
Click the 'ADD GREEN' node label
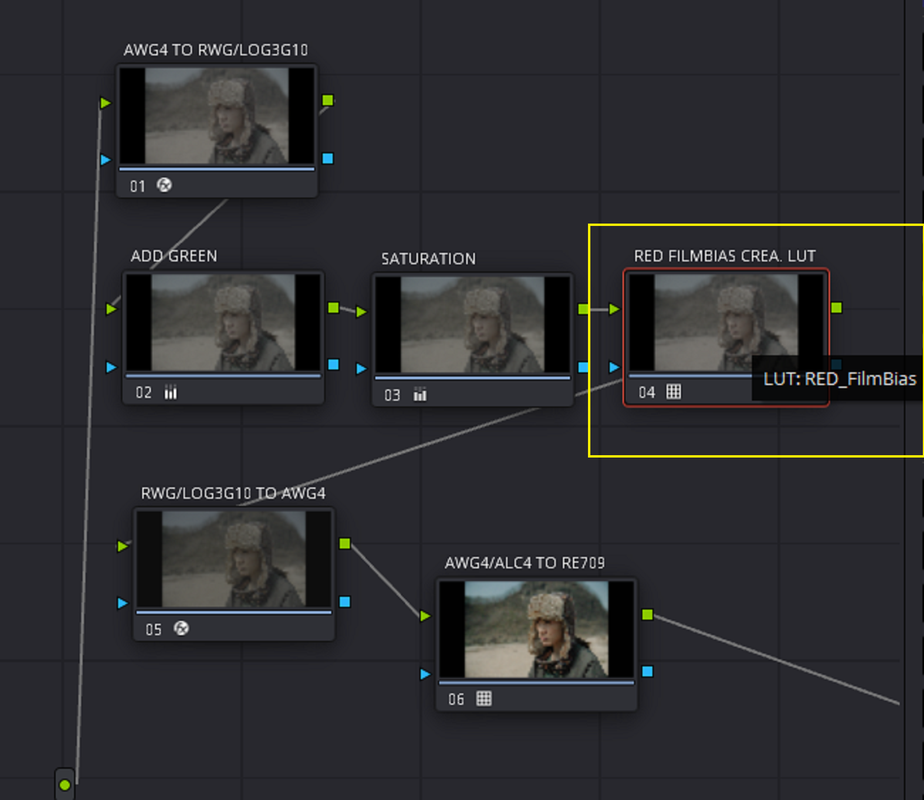pos(174,256)
